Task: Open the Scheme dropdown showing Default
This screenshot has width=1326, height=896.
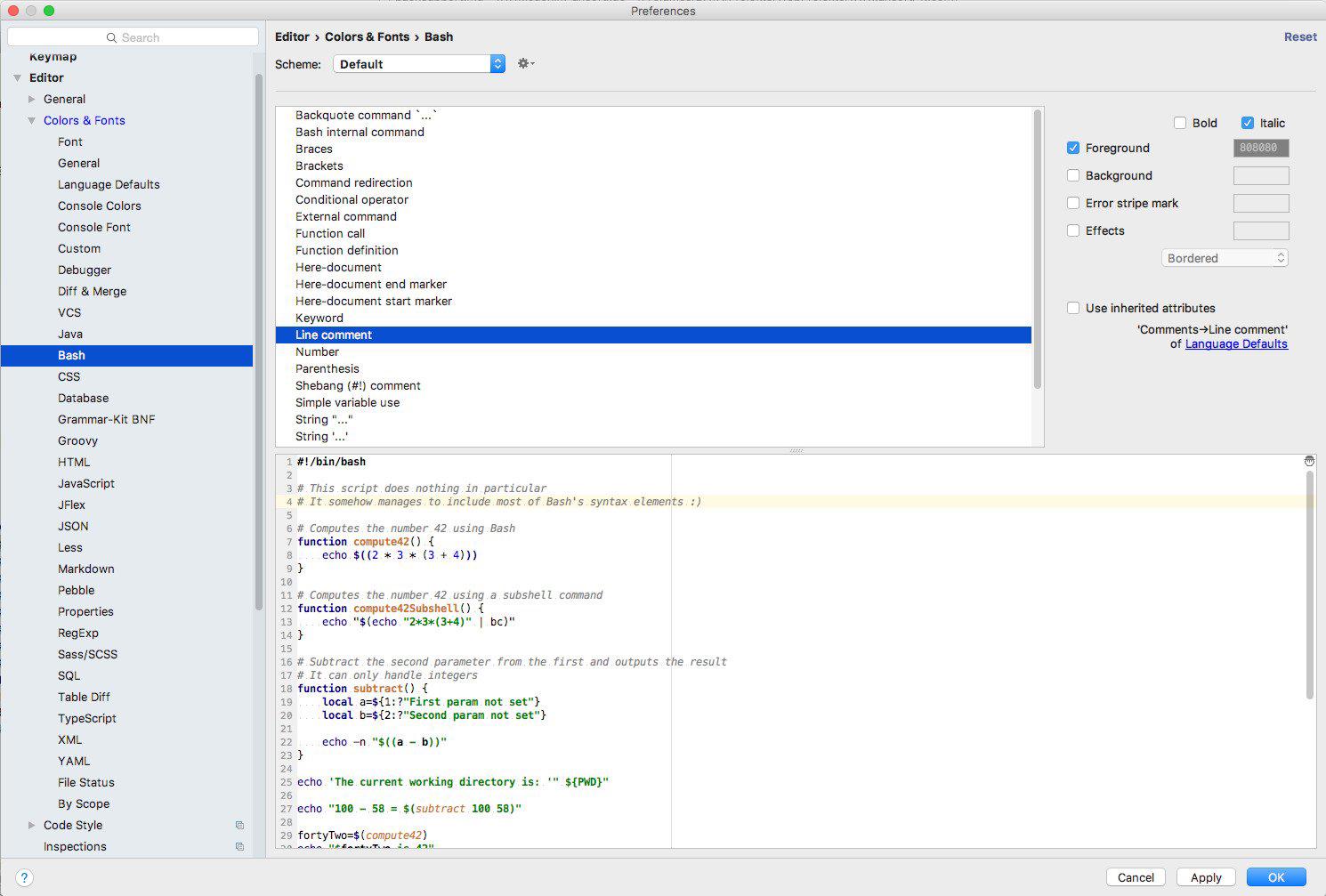Action: [x=418, y=64]
